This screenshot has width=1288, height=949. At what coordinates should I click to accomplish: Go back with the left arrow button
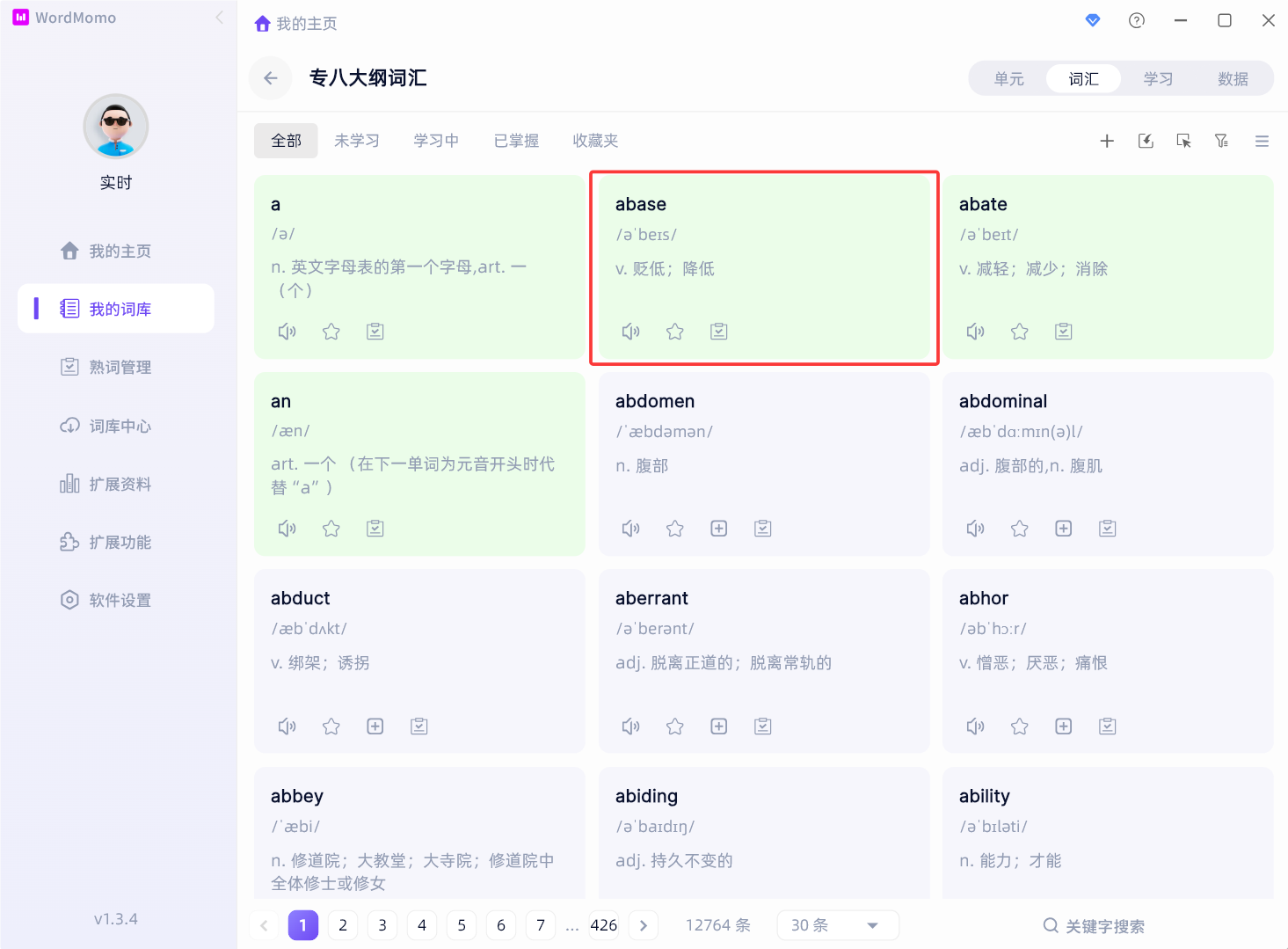(271, 78)
